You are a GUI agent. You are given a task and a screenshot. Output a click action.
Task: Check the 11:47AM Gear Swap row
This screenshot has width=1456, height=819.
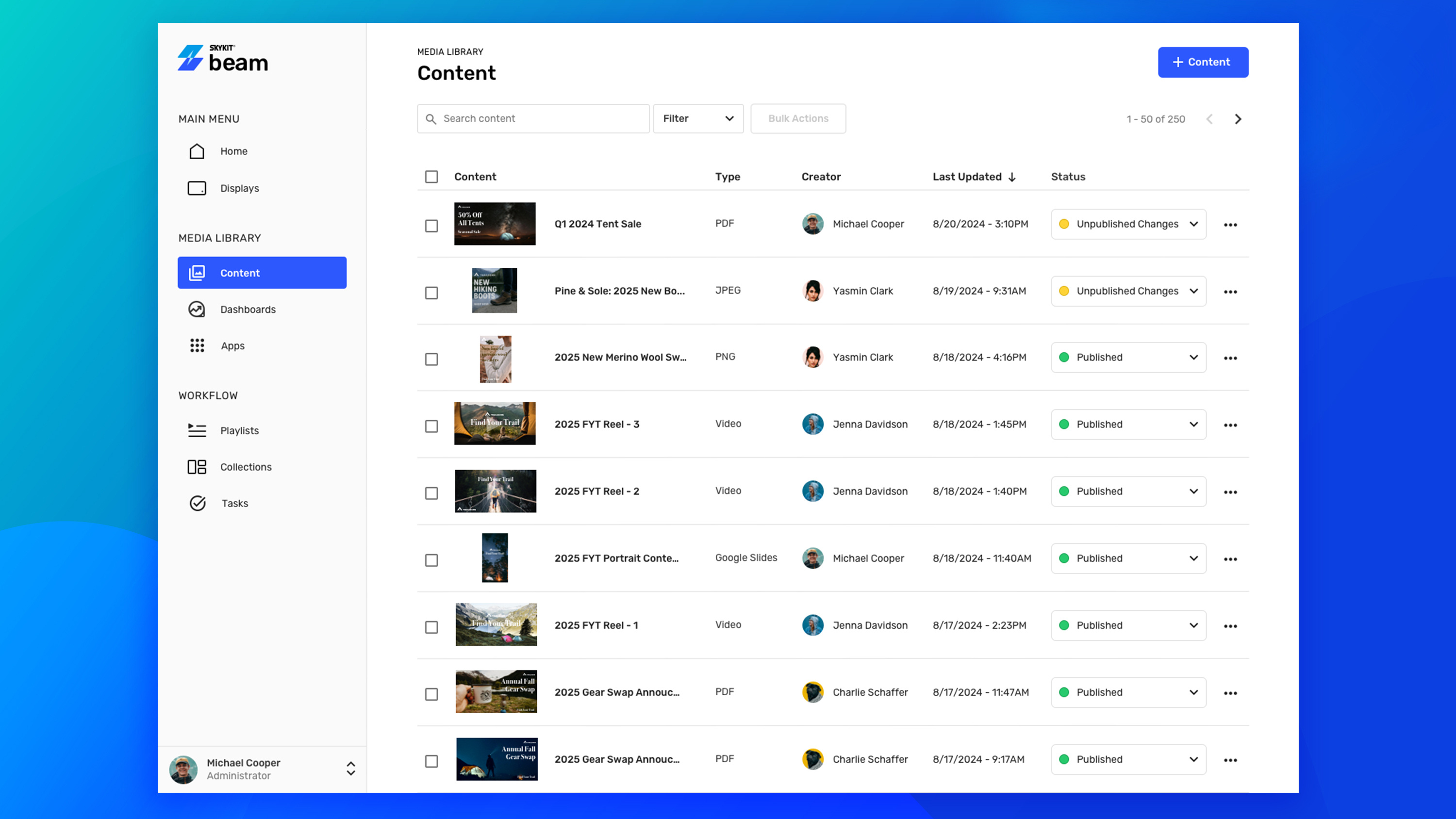[431, 694]
